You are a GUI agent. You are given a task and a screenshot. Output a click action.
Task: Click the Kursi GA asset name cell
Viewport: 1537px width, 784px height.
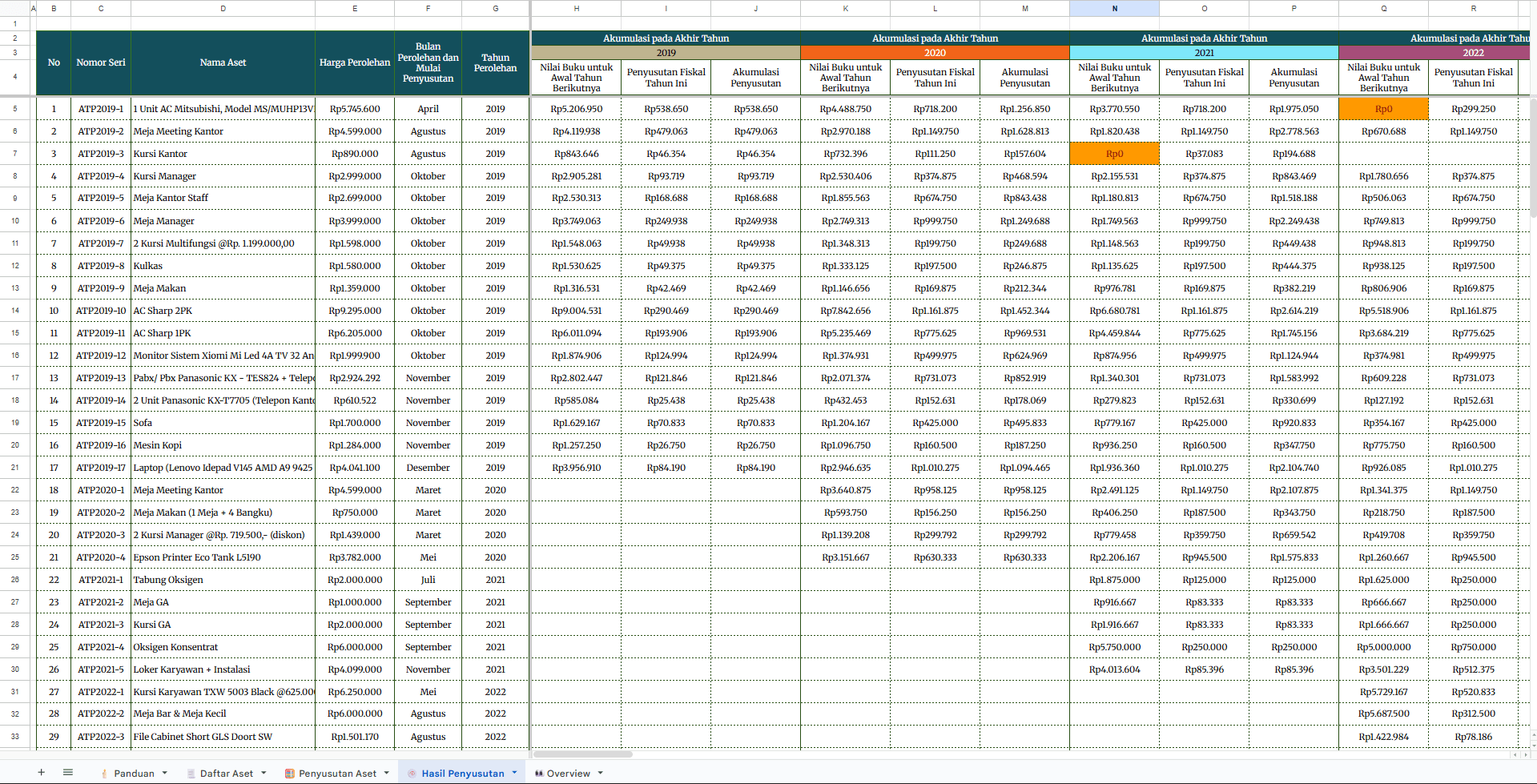coord(223,624)
